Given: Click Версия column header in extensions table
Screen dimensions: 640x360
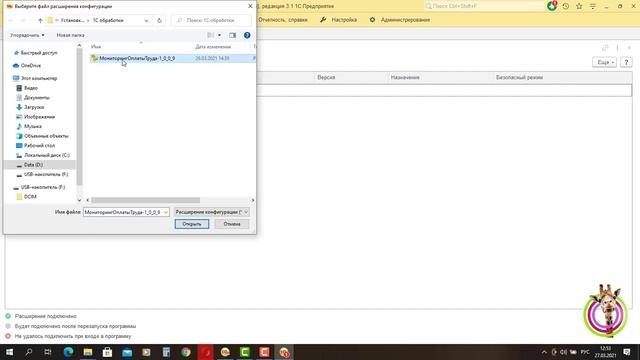Looking at the screenshot, I should tap(326, 77).
